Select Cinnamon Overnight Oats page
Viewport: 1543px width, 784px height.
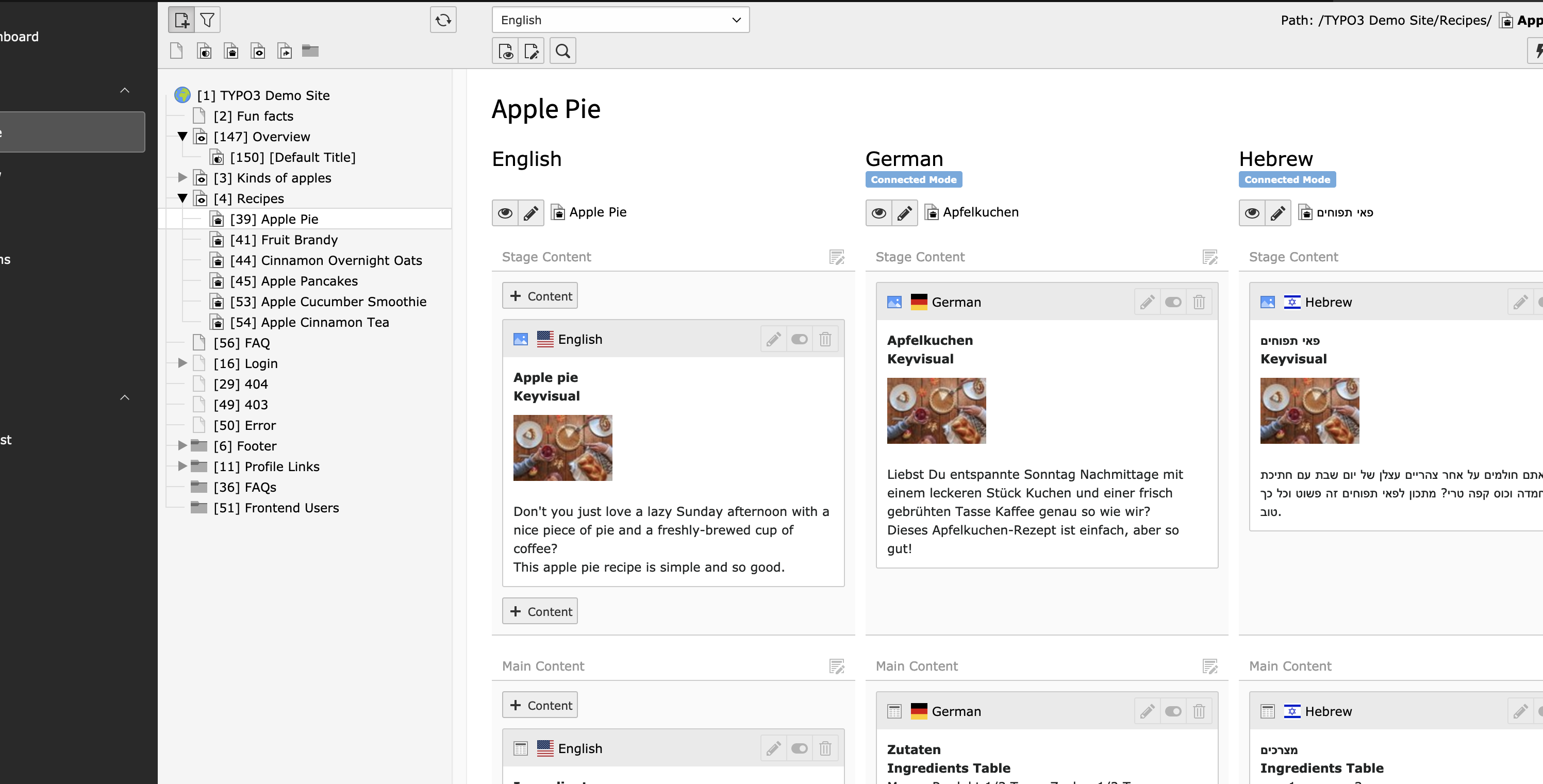326,260
